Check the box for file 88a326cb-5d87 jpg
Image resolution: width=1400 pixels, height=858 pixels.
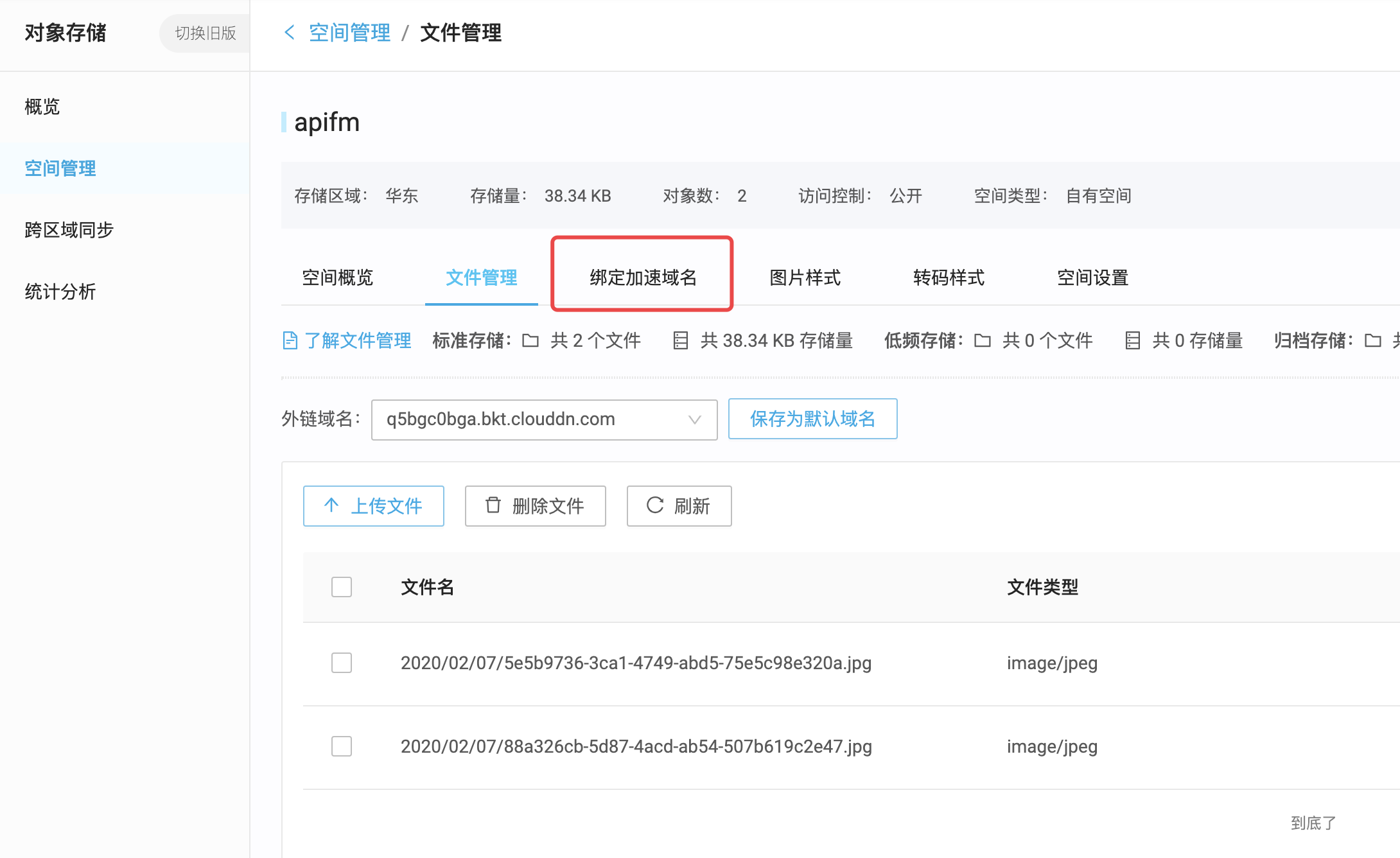(x=342, y=746)
